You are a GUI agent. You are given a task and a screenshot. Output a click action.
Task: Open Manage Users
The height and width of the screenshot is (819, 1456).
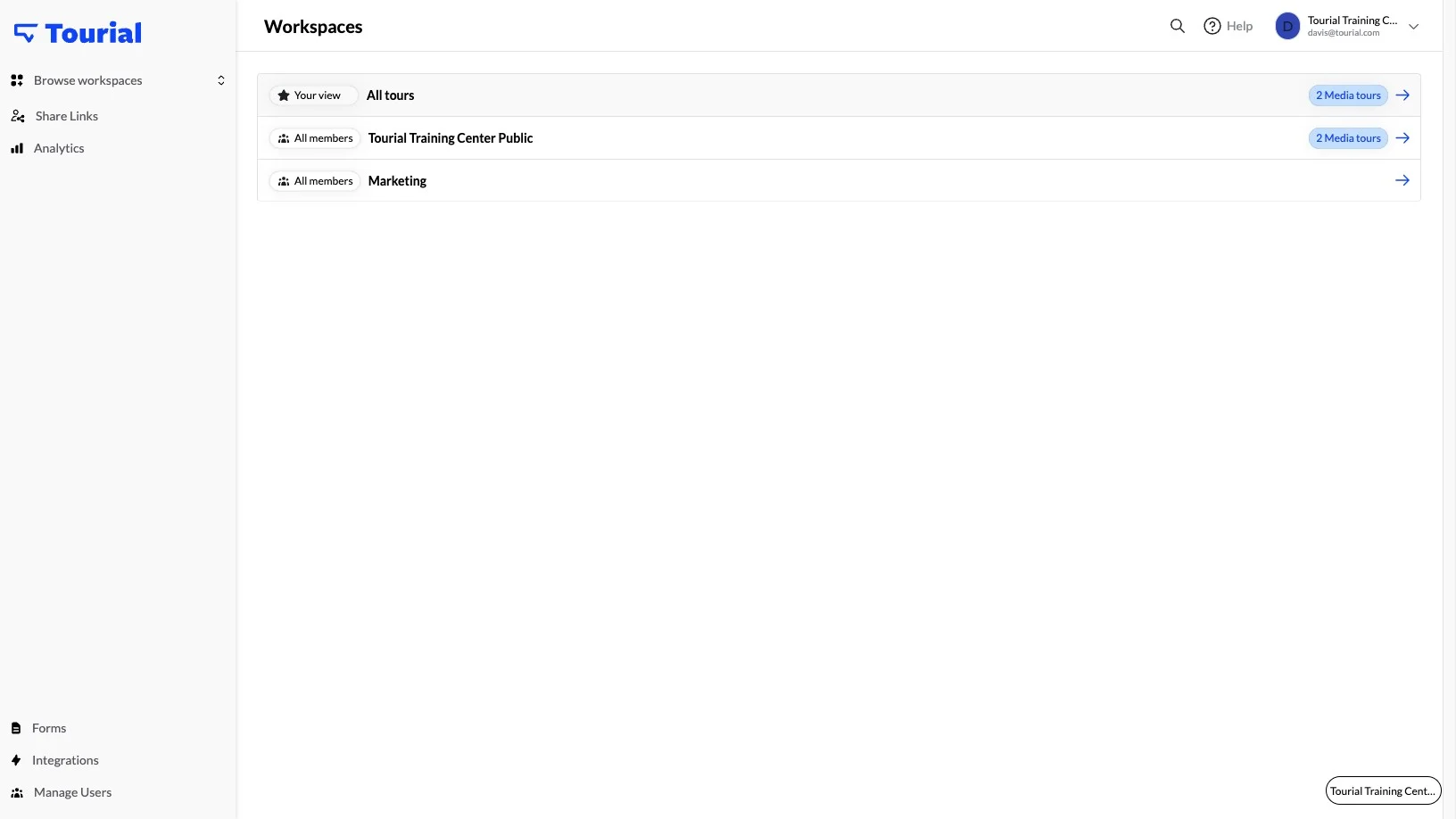pos(72,792)
